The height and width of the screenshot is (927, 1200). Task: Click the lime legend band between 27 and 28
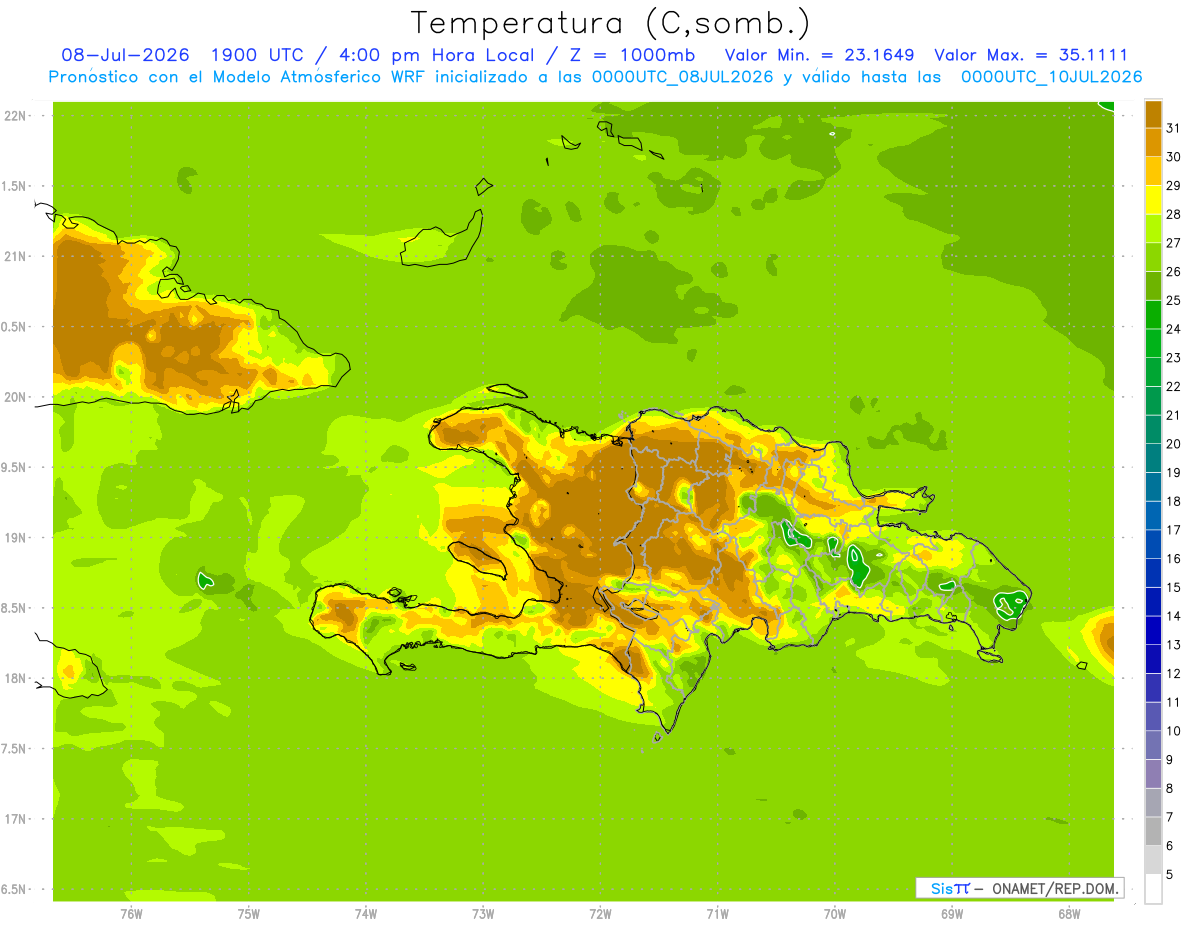tap(1153, 229)
